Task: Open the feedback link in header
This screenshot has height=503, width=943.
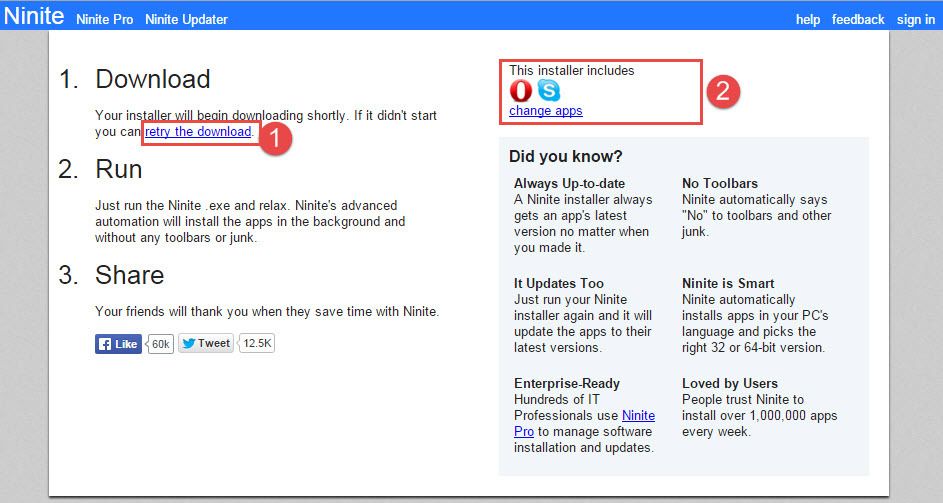Action: pyautogui.click(x=858, y=19)
